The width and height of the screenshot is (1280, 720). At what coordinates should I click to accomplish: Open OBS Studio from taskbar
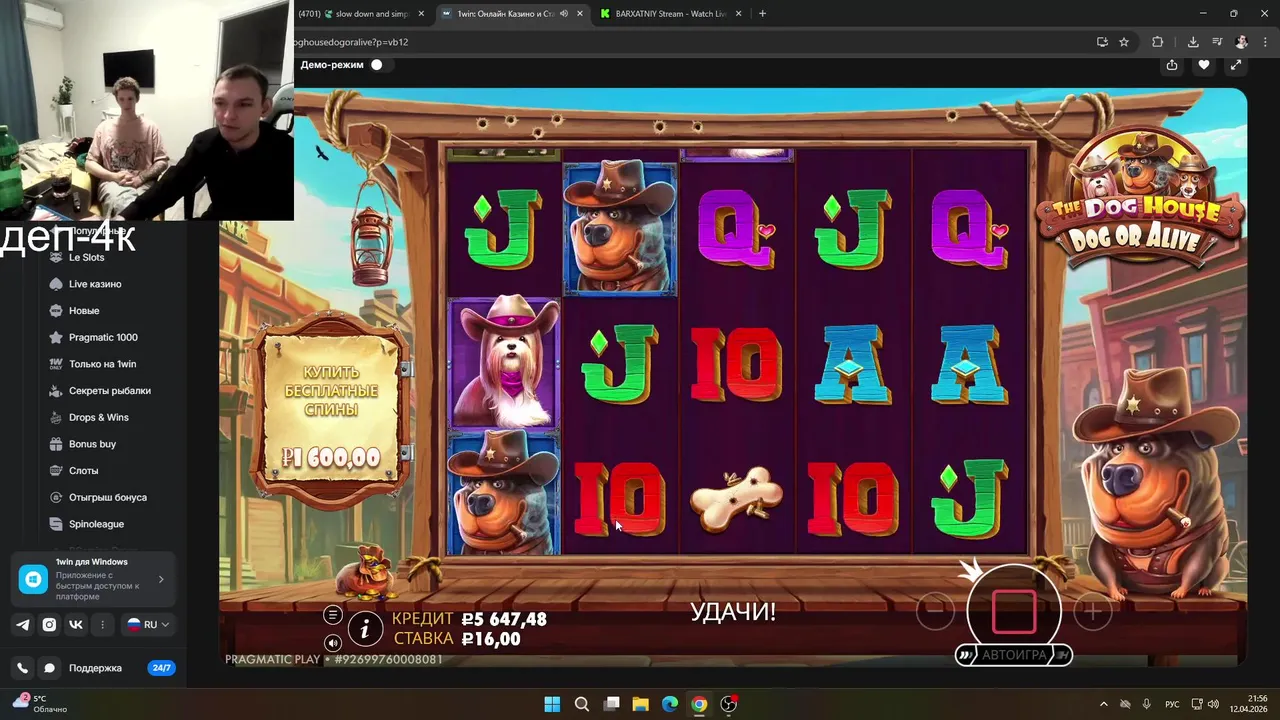[729, 704]
